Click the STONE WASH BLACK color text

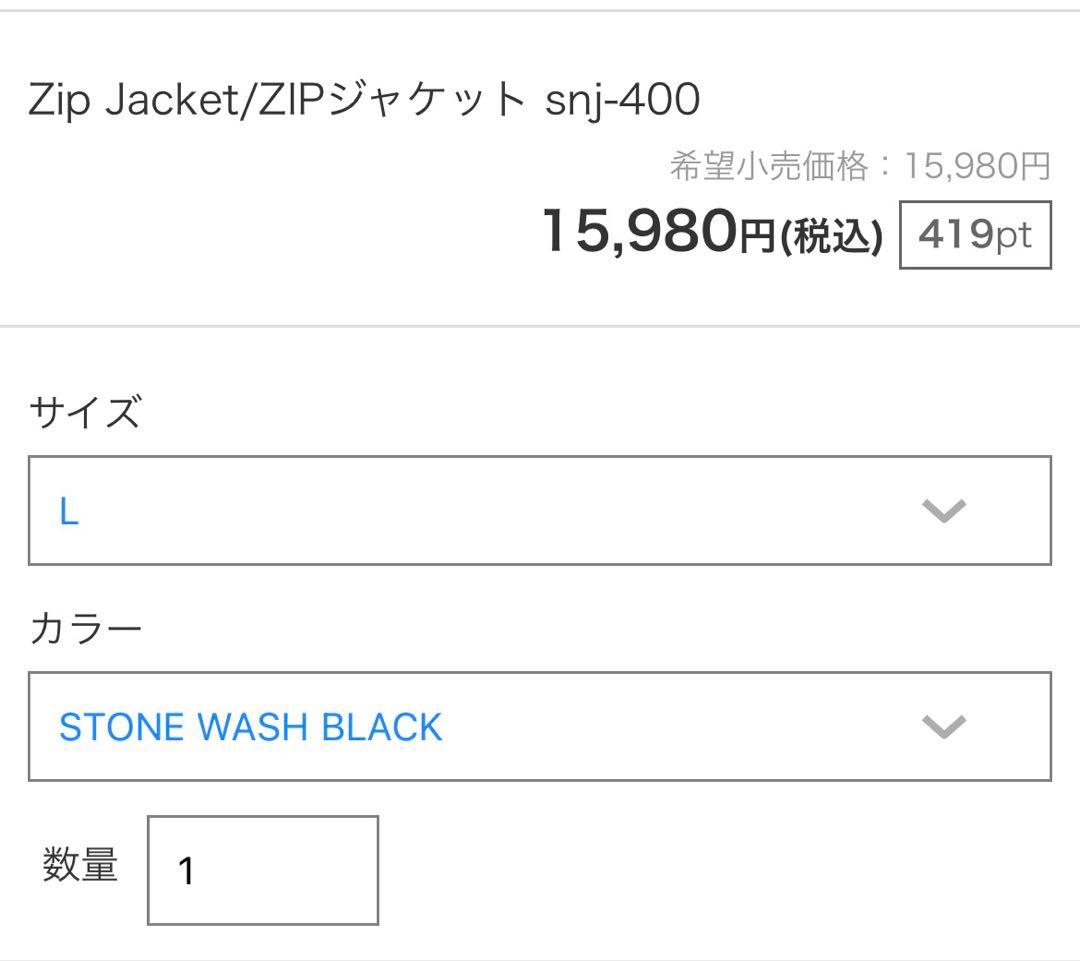click(x=250, y=726)
